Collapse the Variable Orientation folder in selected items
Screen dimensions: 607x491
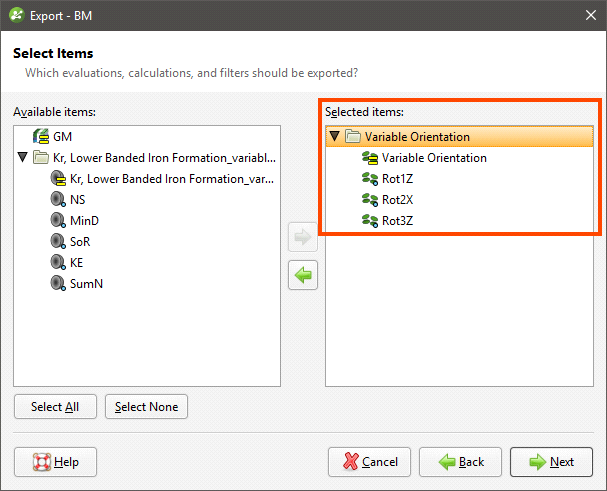point(334,136)
